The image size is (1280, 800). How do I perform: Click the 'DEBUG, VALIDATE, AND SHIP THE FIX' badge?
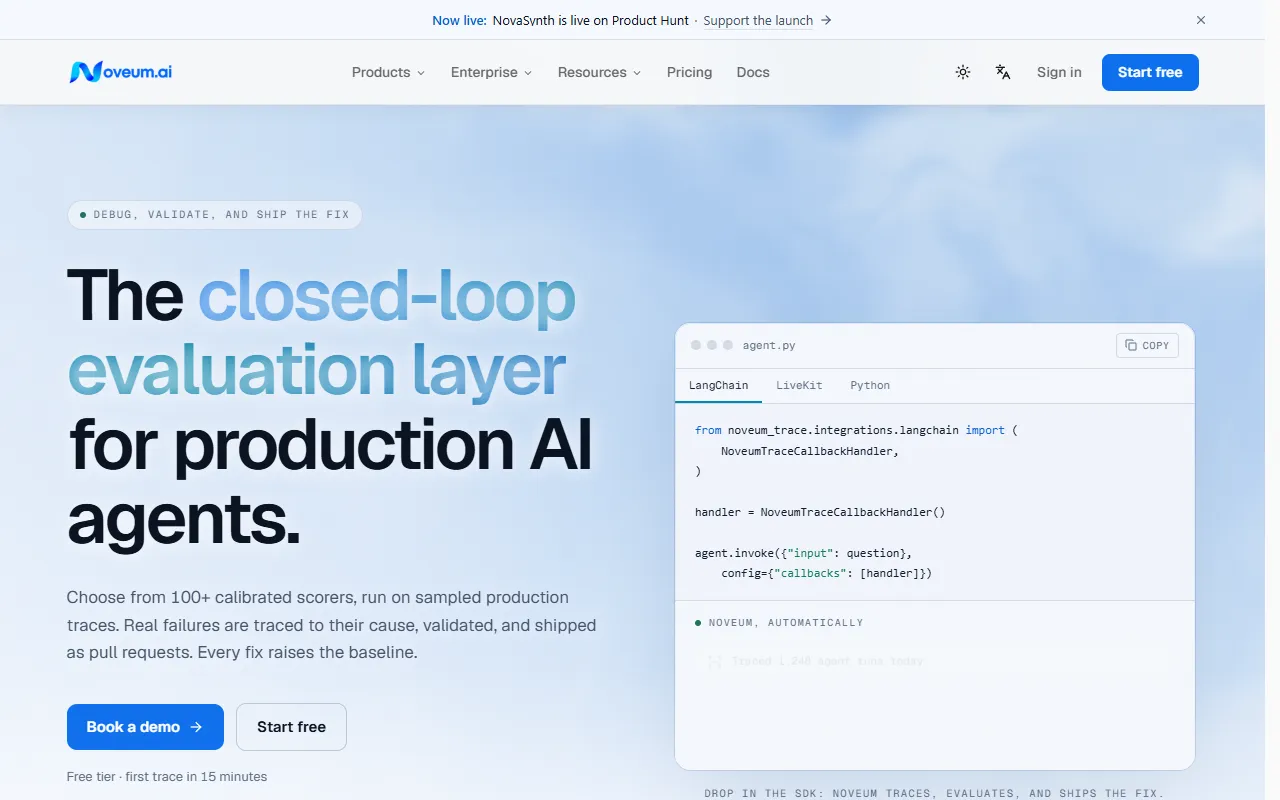pos(214,215)
